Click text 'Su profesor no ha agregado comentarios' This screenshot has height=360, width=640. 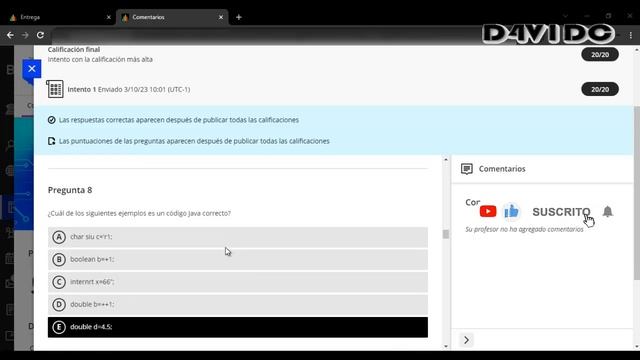coord(524,229)
